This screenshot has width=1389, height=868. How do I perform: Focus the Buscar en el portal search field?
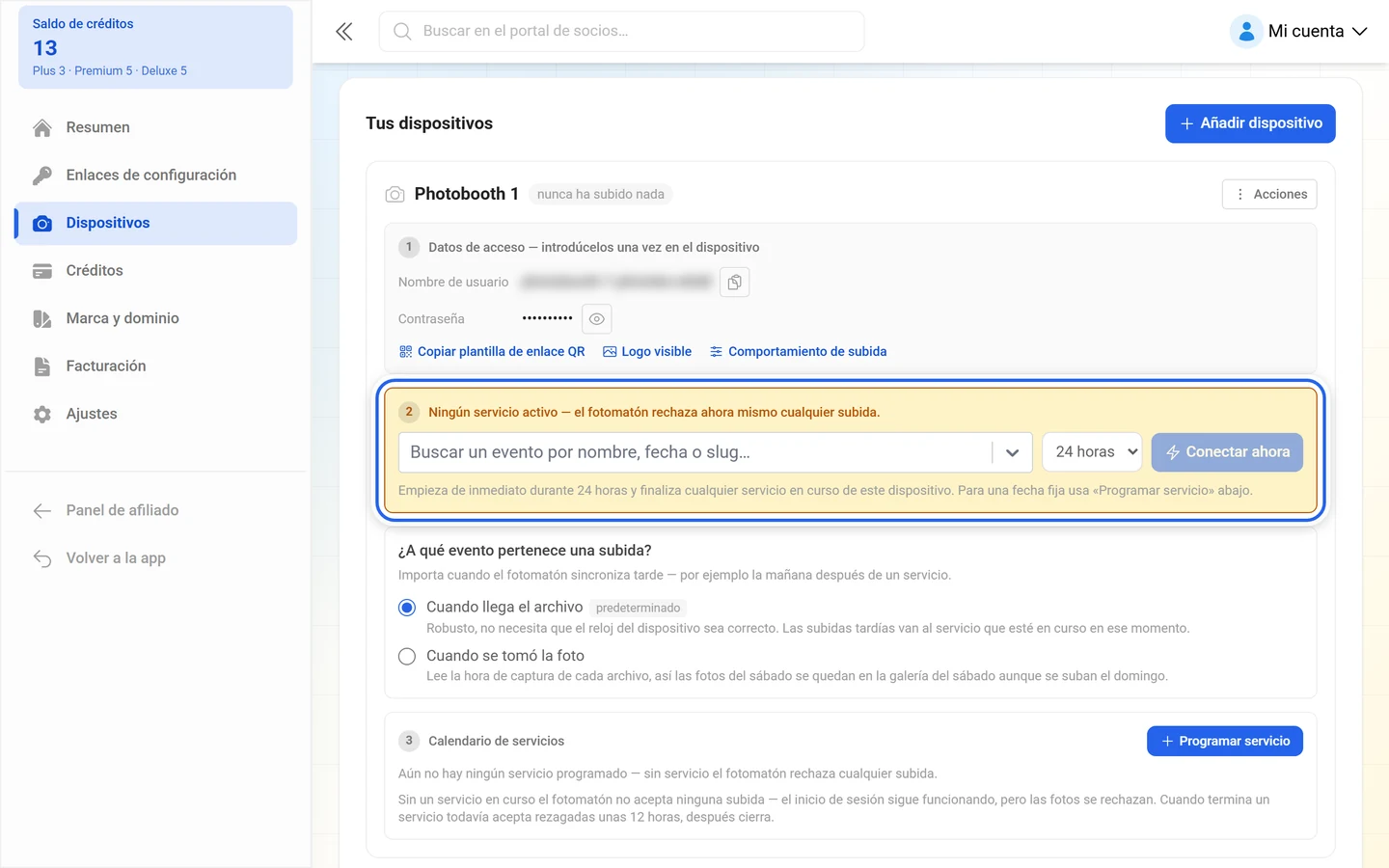pyautogui.click(x=621, y=32)
